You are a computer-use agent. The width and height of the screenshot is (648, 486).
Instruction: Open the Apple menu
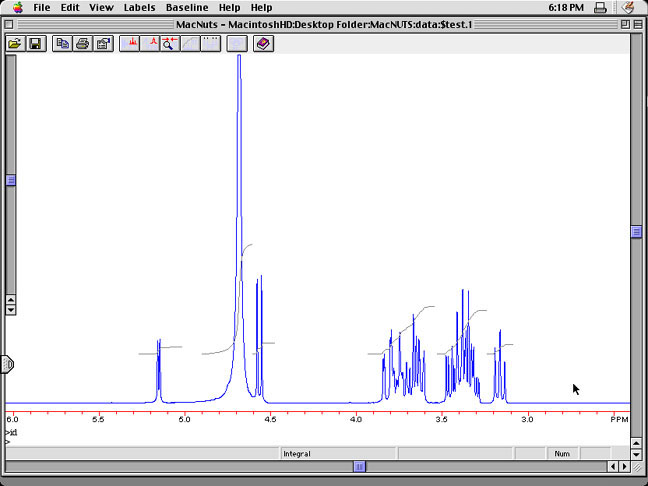[x=16, y=7]
